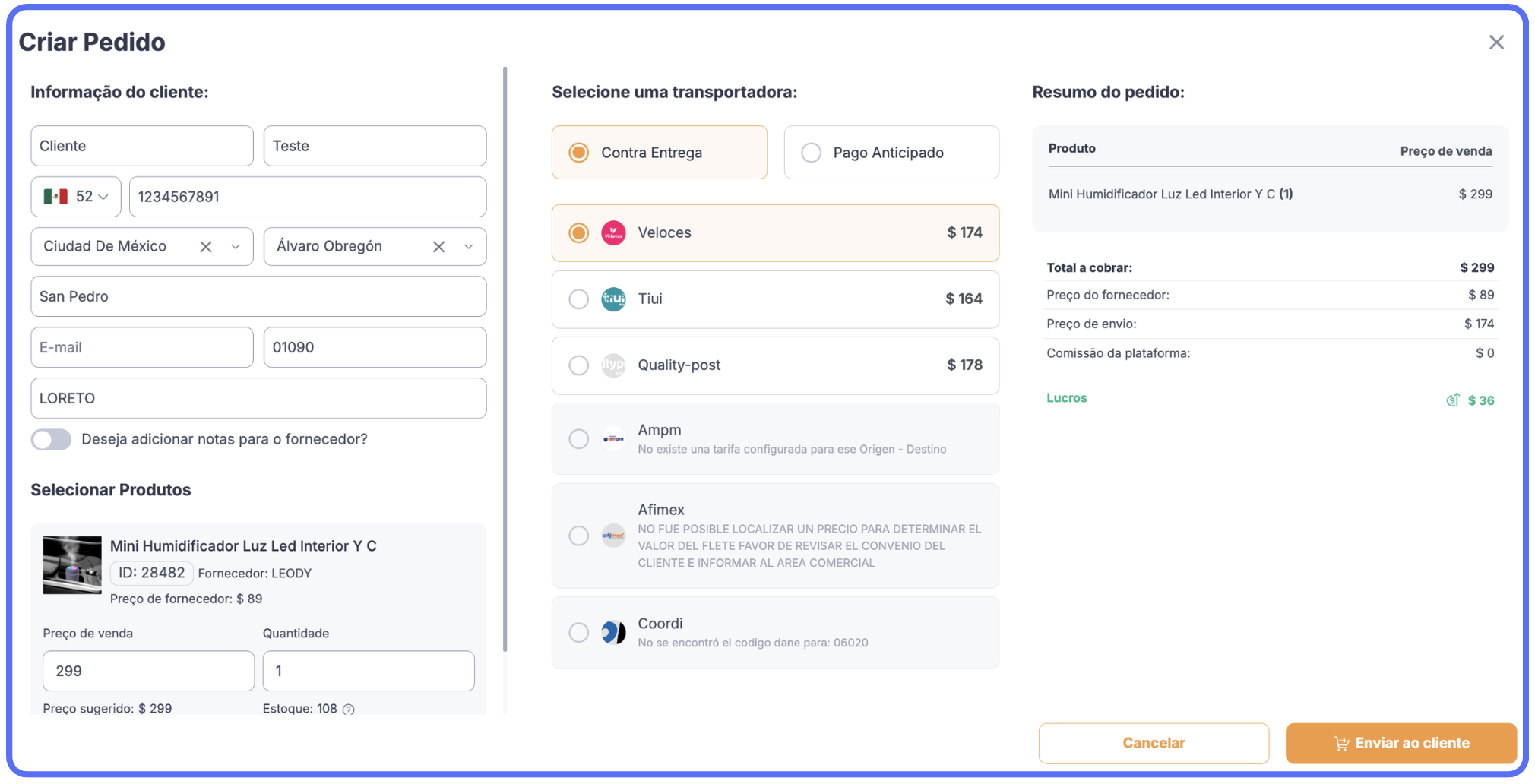Viewport: 1535px width, 784px height.
Task: Click the profit money icon beside Lucros
Action: click(1452, 400)
